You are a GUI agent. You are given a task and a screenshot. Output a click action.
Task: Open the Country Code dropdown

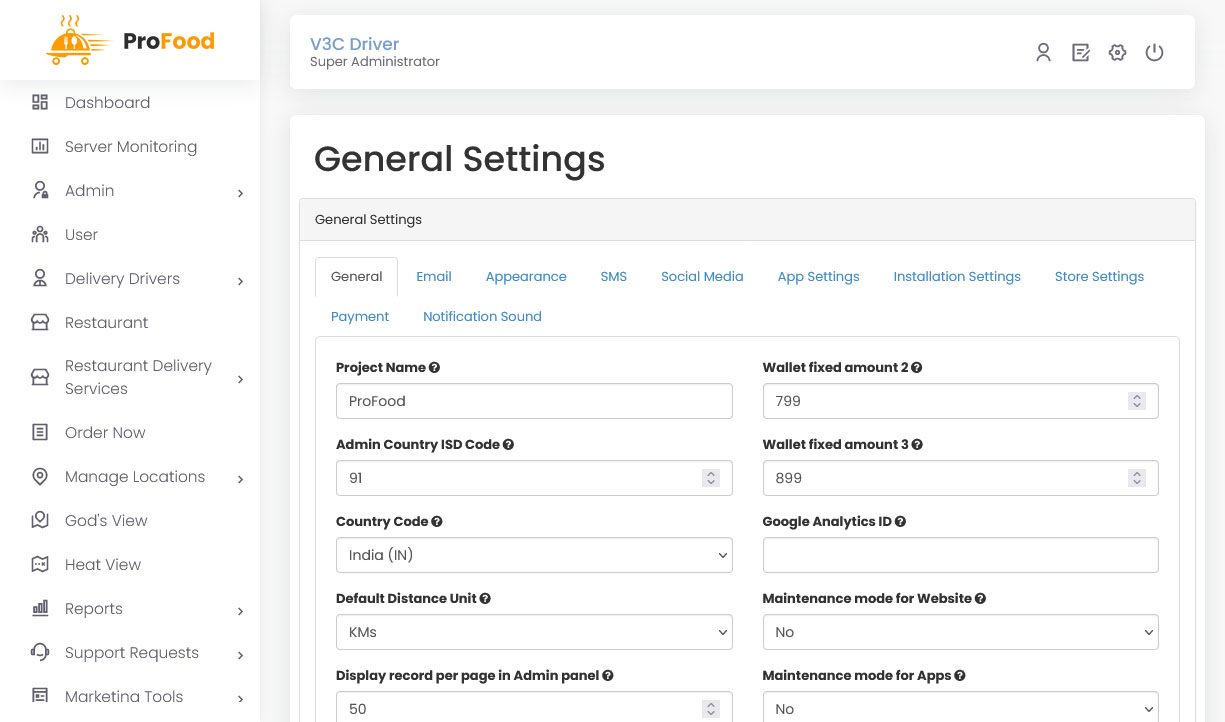[x=534, y=556]
